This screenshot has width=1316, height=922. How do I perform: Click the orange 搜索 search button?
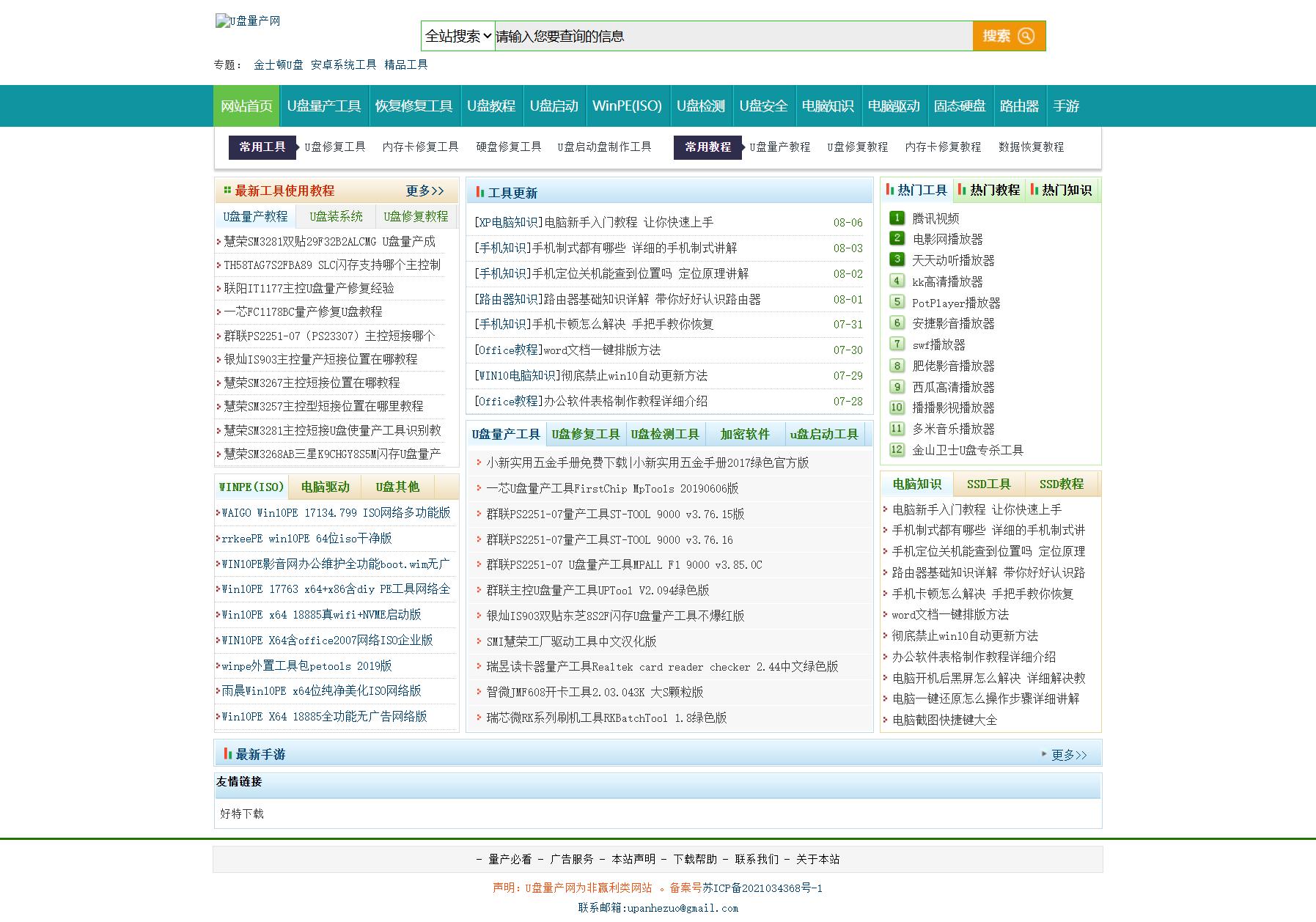1009,36
